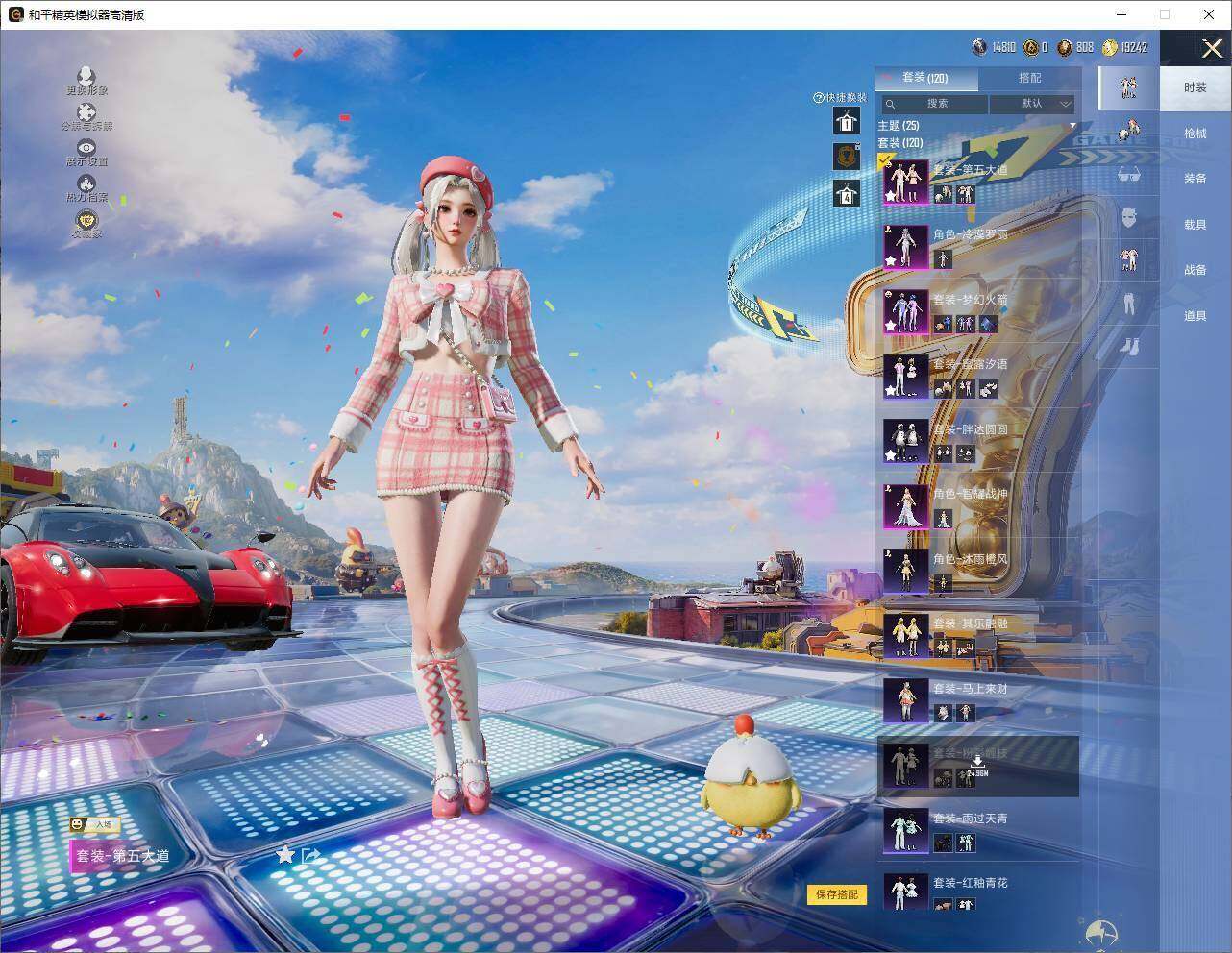The image size is (1232, 953).
Task: Click the first quick-change hanger slot
Action: [846, 120]
